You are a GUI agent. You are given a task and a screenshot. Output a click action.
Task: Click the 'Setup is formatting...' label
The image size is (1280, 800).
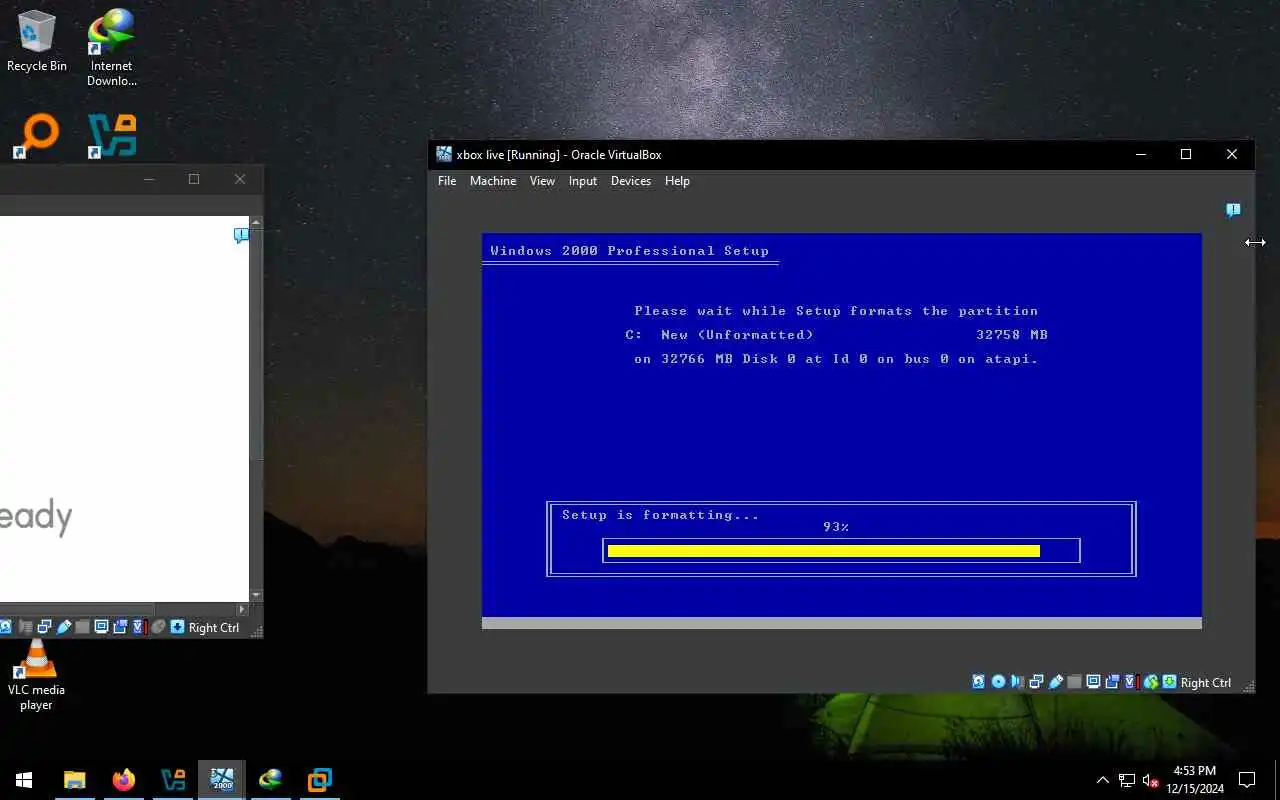[660, 515]
